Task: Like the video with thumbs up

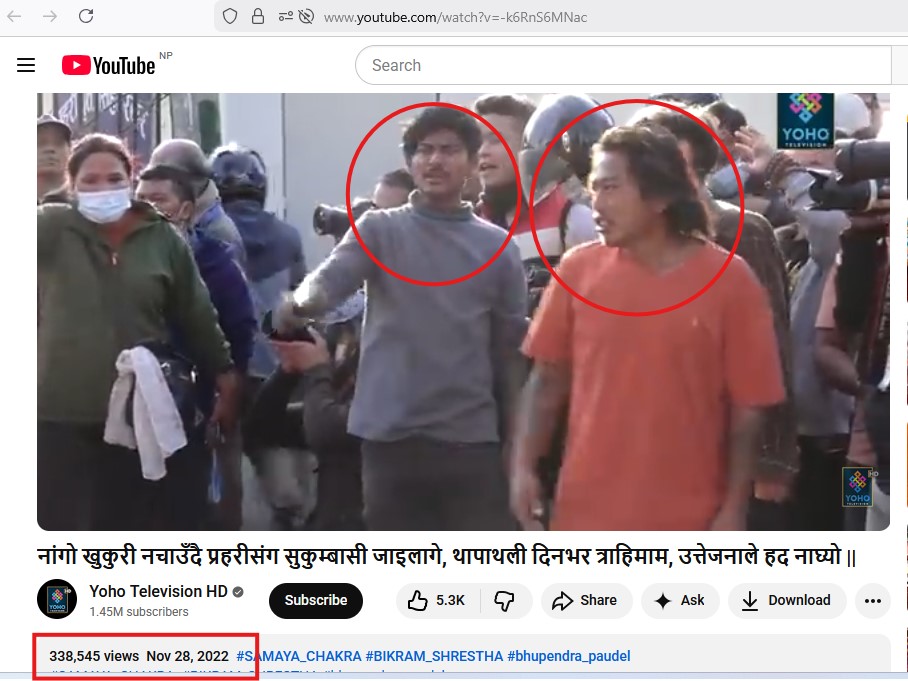Action: coord(437,600)
